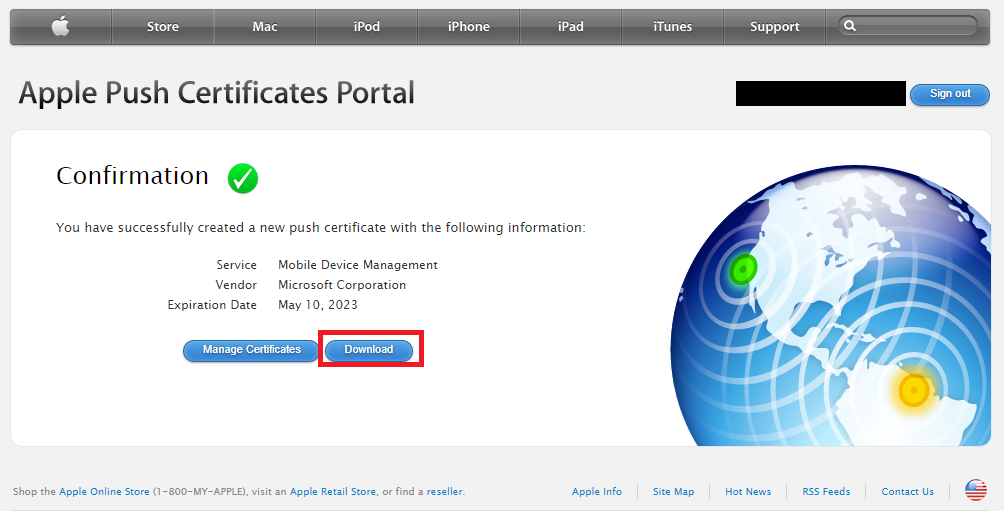Image resolution: width=1004 pixels, height=511 pixels.
Task: Click the Microsoft Corporation vendor value
Action: coord(342,285)
